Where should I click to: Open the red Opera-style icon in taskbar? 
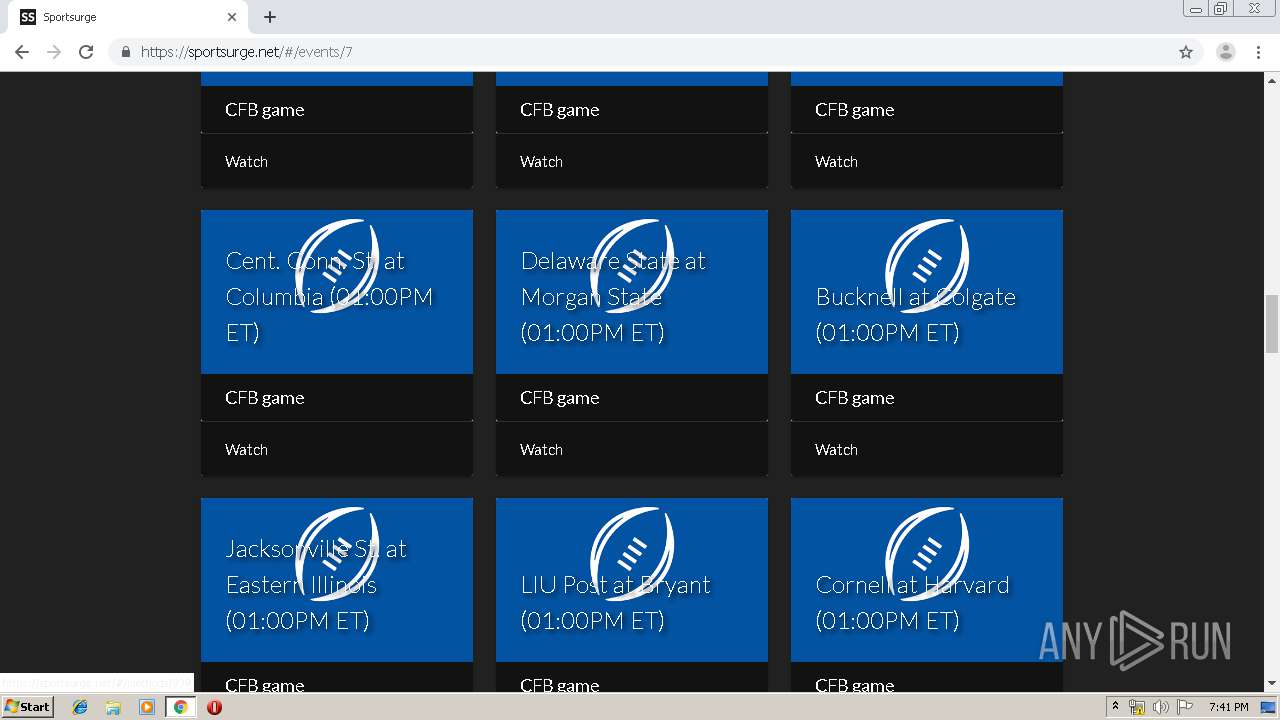(x=214, y=707)
